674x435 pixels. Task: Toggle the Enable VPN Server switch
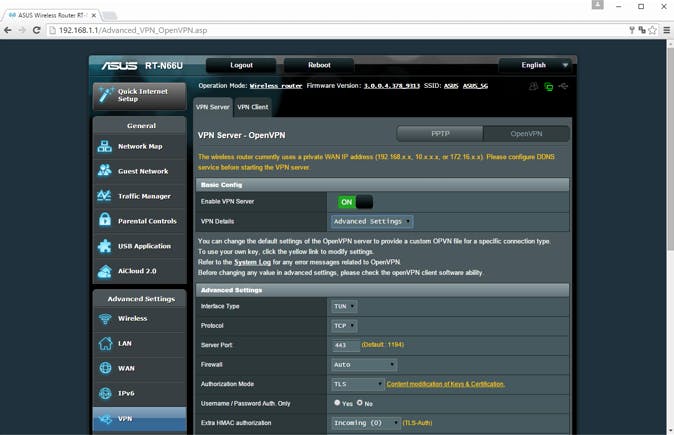(x=355, y=202)
